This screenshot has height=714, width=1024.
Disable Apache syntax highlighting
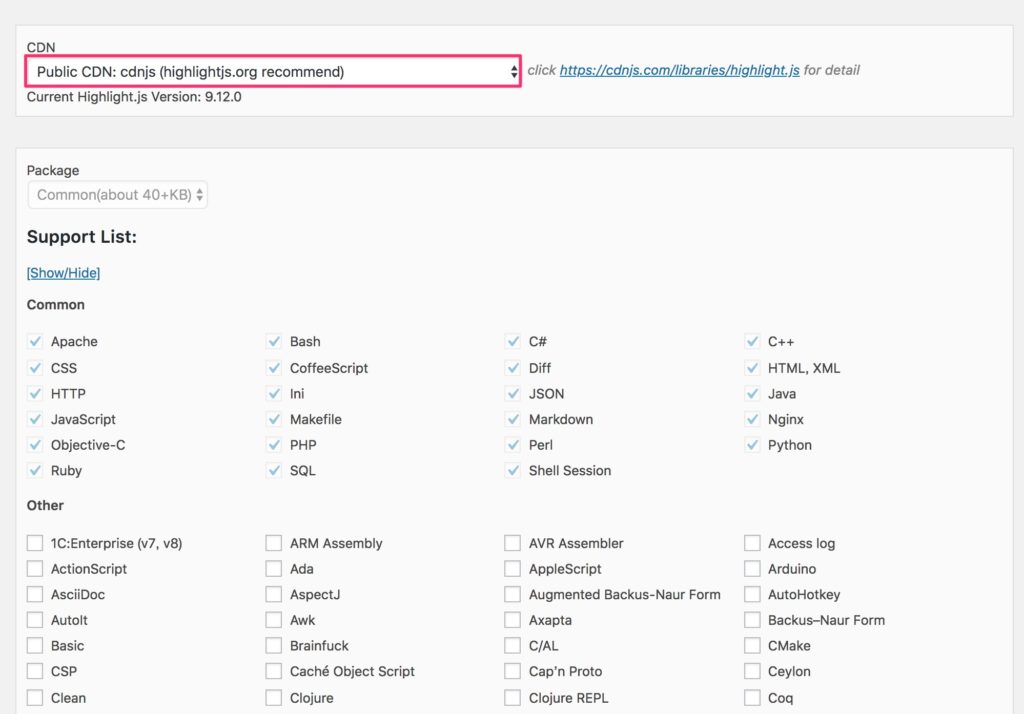click(34, 341)
